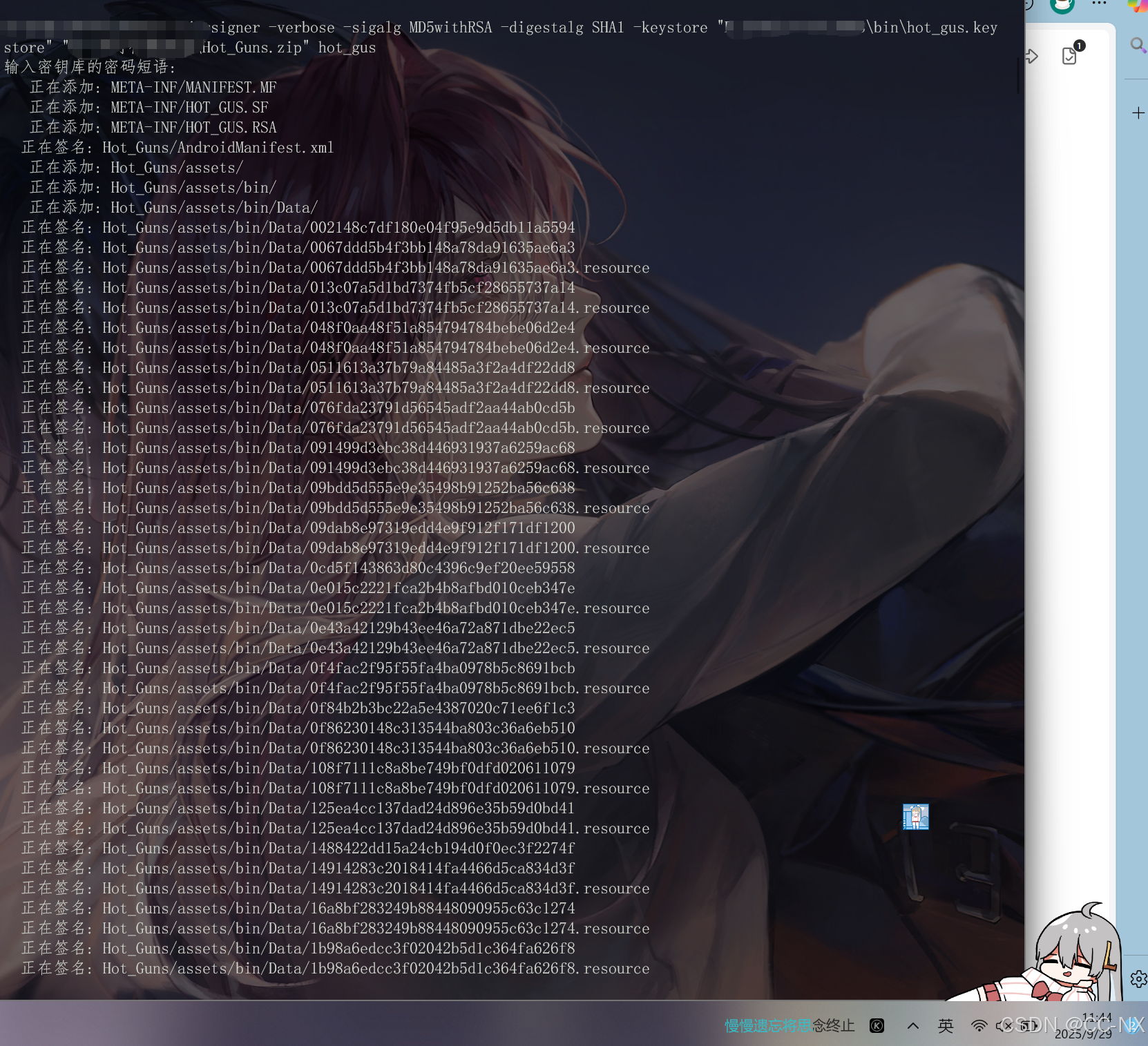The width and height of the screenshot is (1148, 1046).
Task: Click the Data/0cd5f143863d80c4396c9ef20ee59558 line
Action: tap(298, 568)
